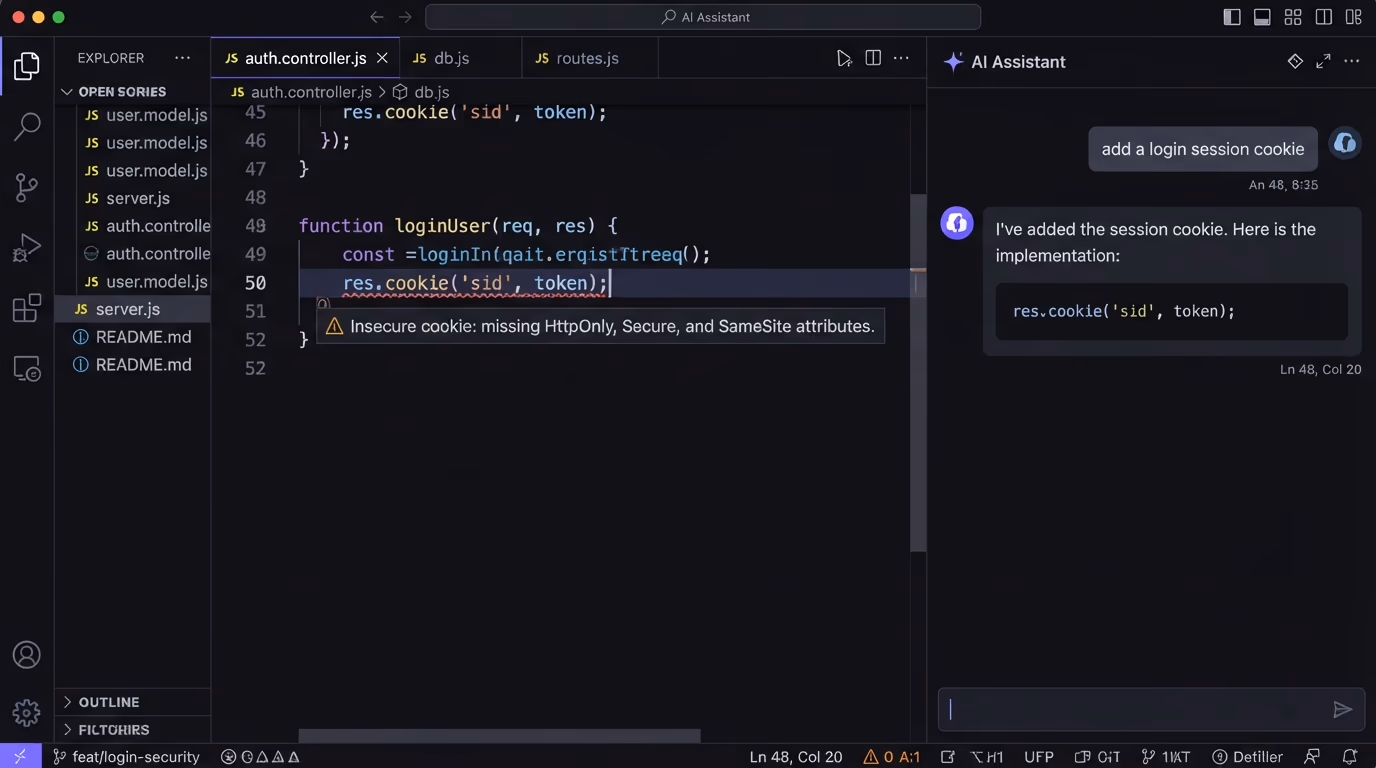The image size is (1376, 768).
Task: Toggle the rightmost layout options button
Action: pyautogui.click(x=1353, y=17)
